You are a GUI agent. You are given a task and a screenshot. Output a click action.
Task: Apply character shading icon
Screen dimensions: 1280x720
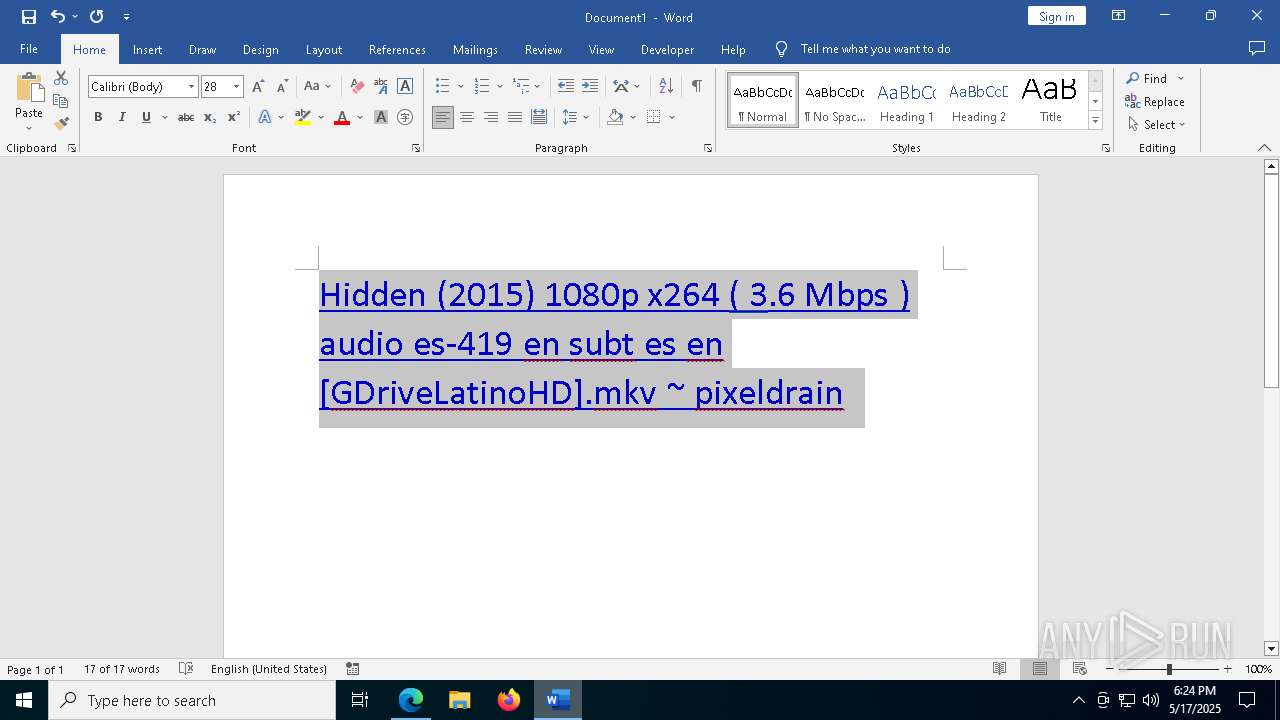tap(381, 117)
